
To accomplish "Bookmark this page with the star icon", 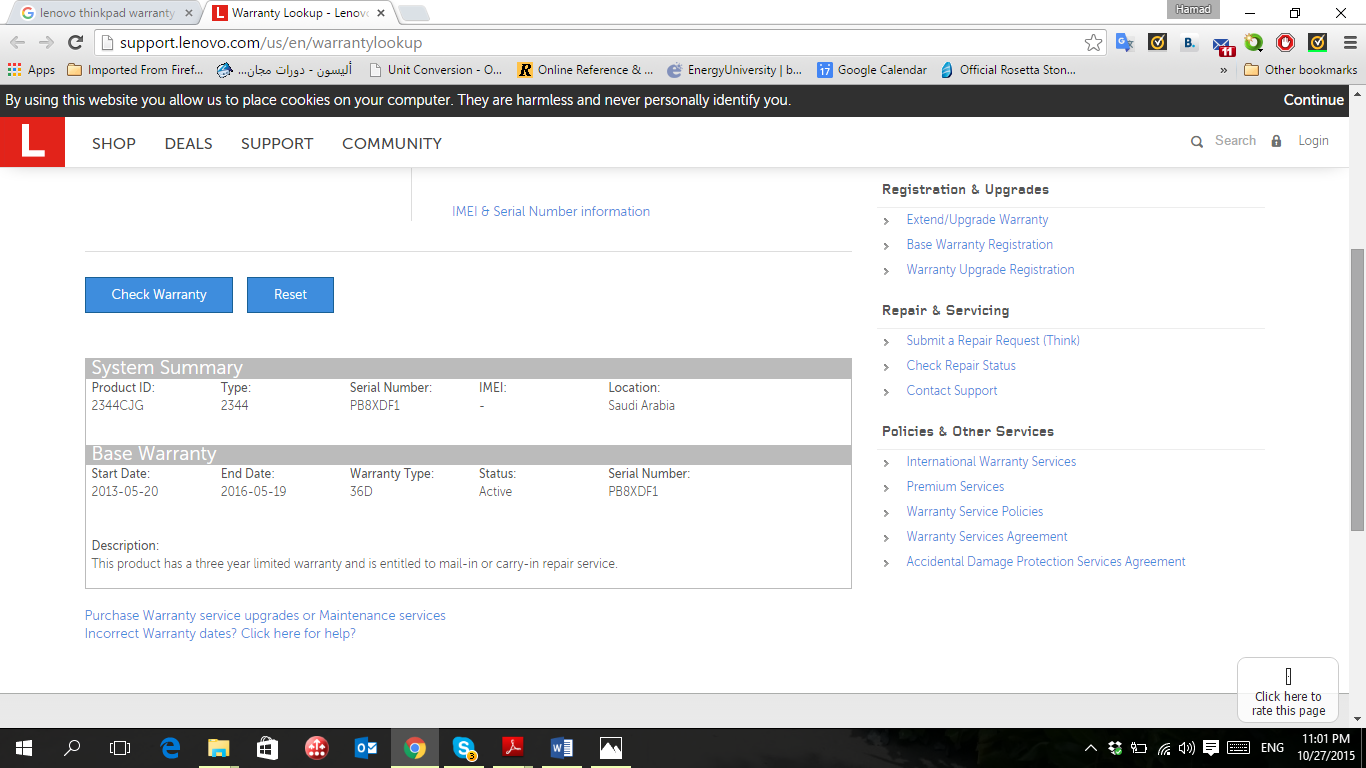I will tap(1093, 43).
